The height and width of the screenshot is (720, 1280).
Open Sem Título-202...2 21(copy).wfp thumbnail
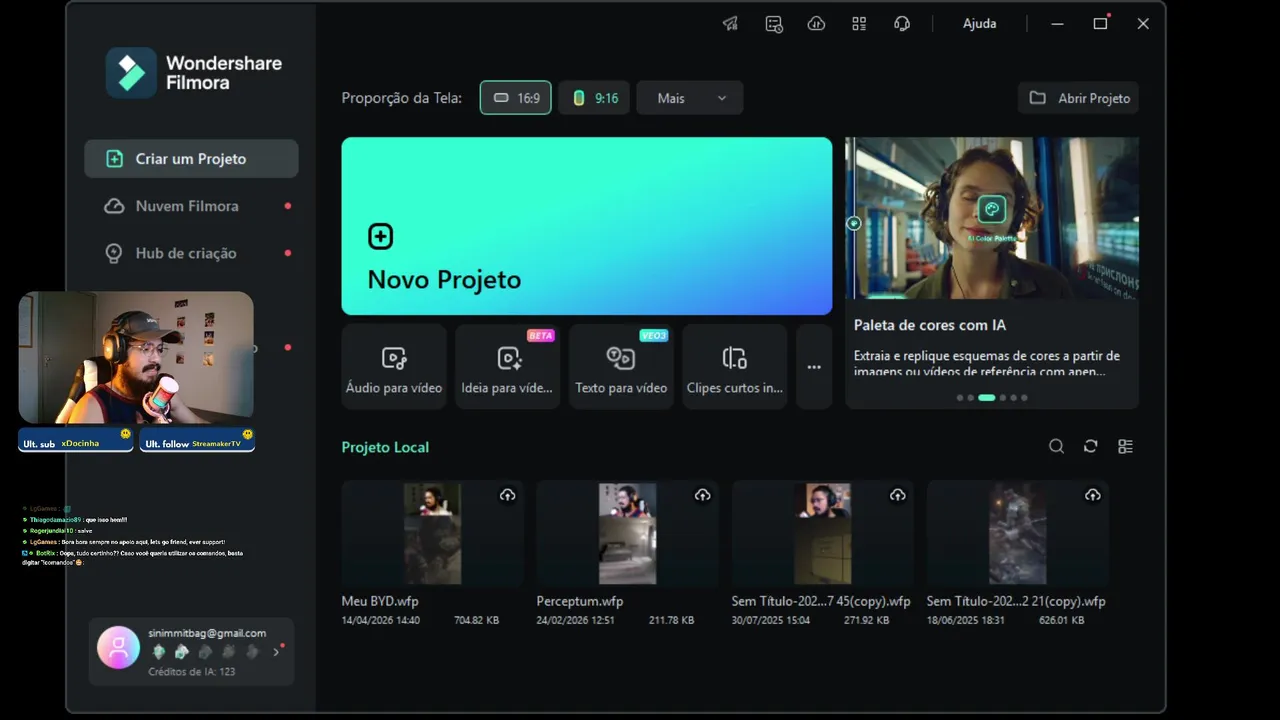1018,533
